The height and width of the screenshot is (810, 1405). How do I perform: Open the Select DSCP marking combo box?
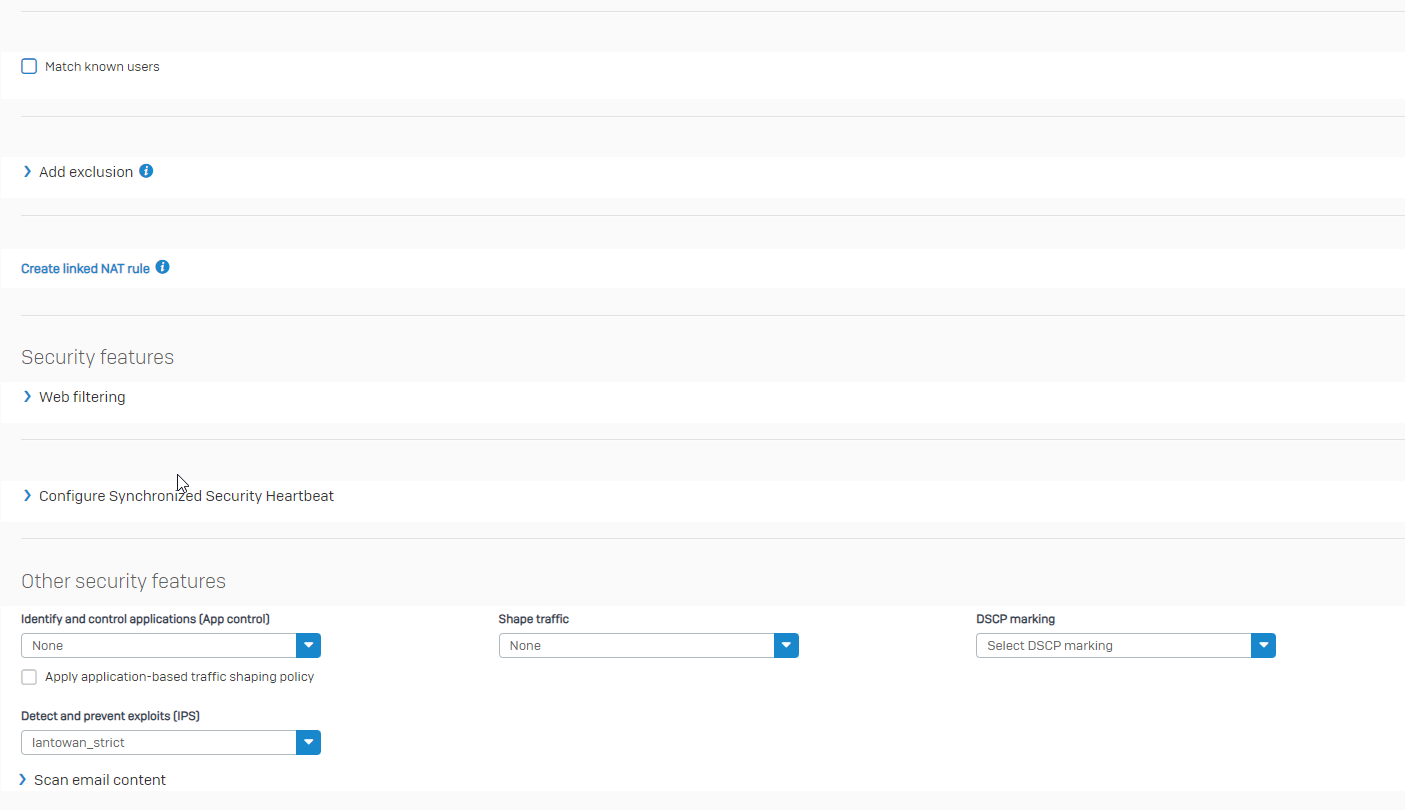tap(1113, 646)
